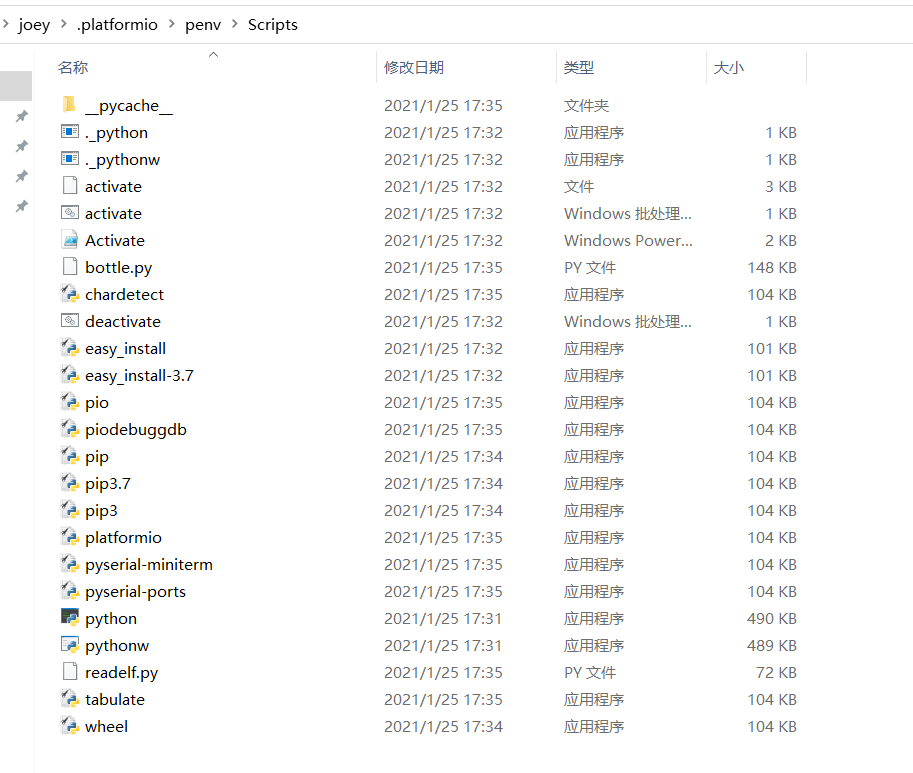Image resolution: width=913 pixels, height=773 pixels.
Task: Select the file name deactivate
Action: click(x=122, y=321)
